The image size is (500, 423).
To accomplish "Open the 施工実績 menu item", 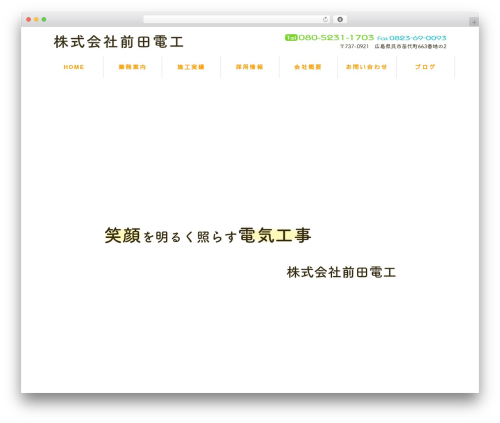I will (191, 67).
